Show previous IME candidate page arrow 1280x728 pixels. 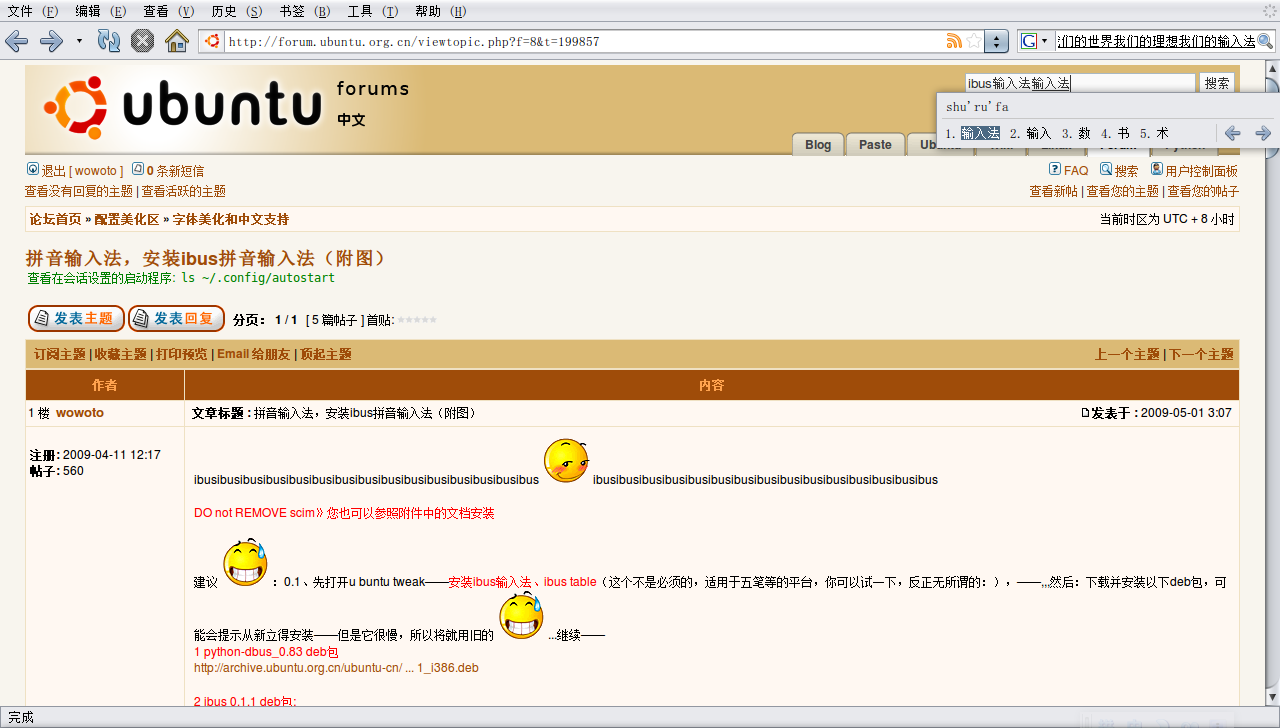point(1233,133)
